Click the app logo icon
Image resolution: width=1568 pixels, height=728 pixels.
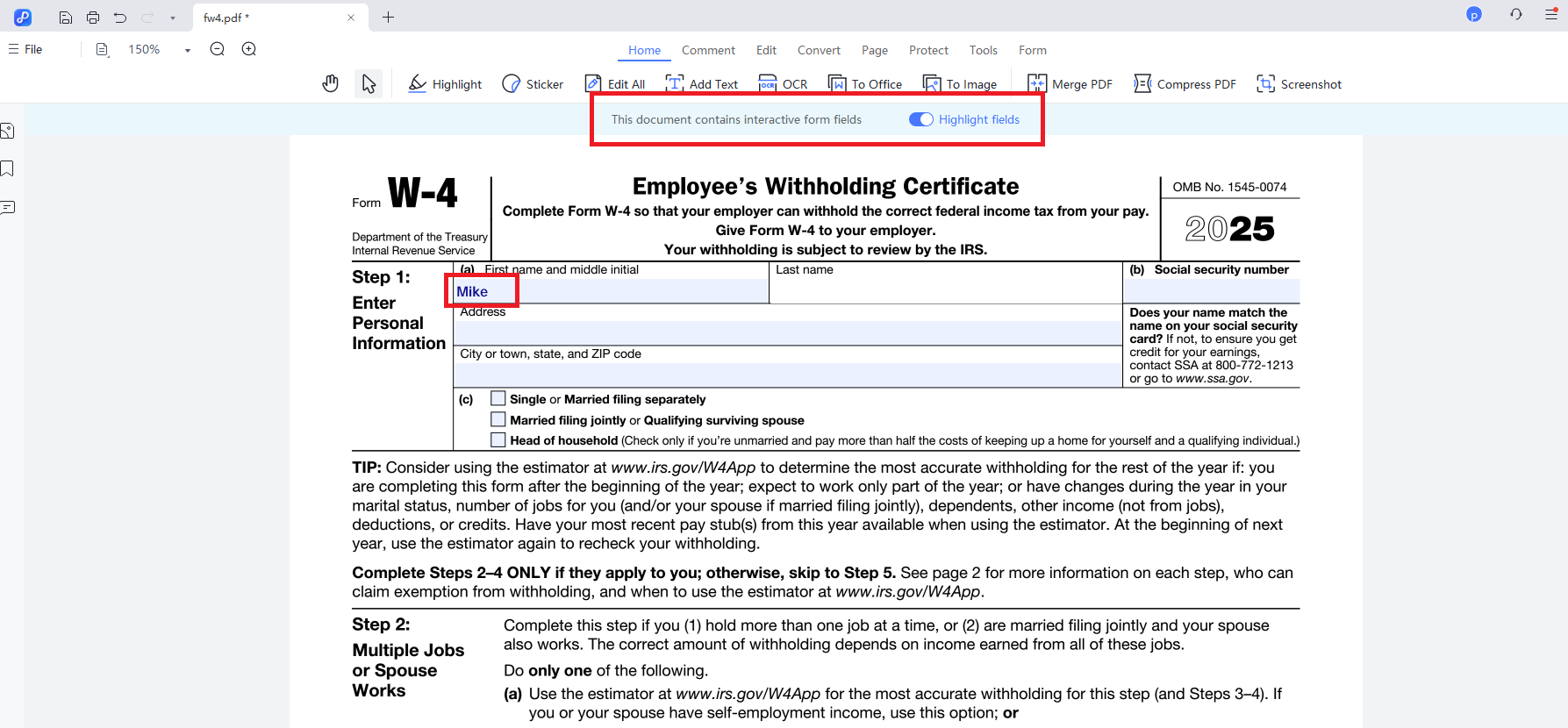click(23, 17)
